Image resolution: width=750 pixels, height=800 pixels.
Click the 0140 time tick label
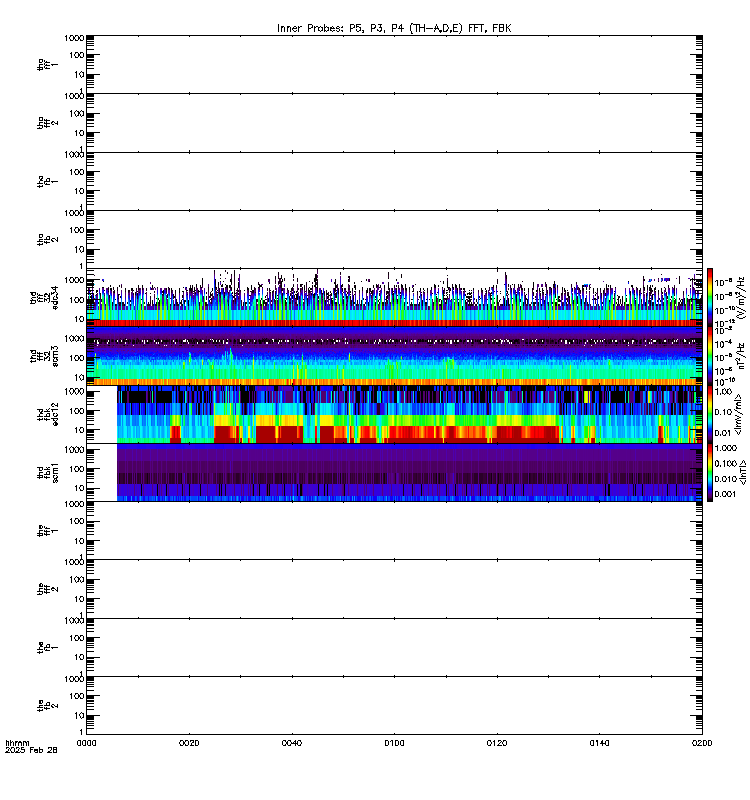pos(599,743)
